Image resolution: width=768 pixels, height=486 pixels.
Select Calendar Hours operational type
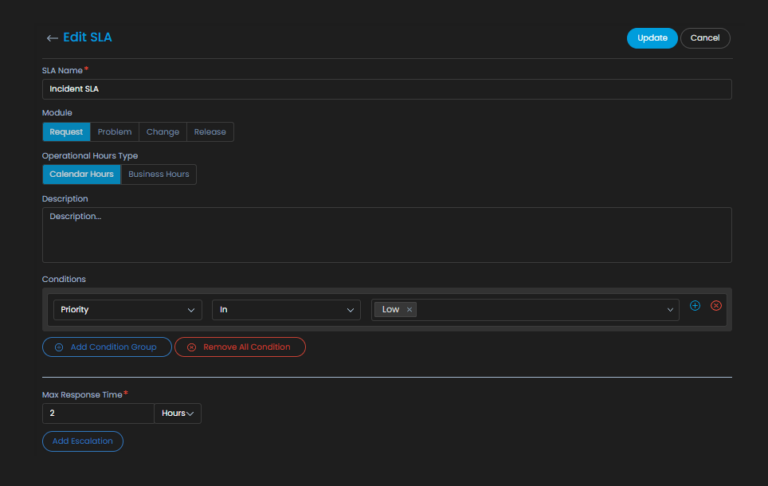[x=81, y=174]
